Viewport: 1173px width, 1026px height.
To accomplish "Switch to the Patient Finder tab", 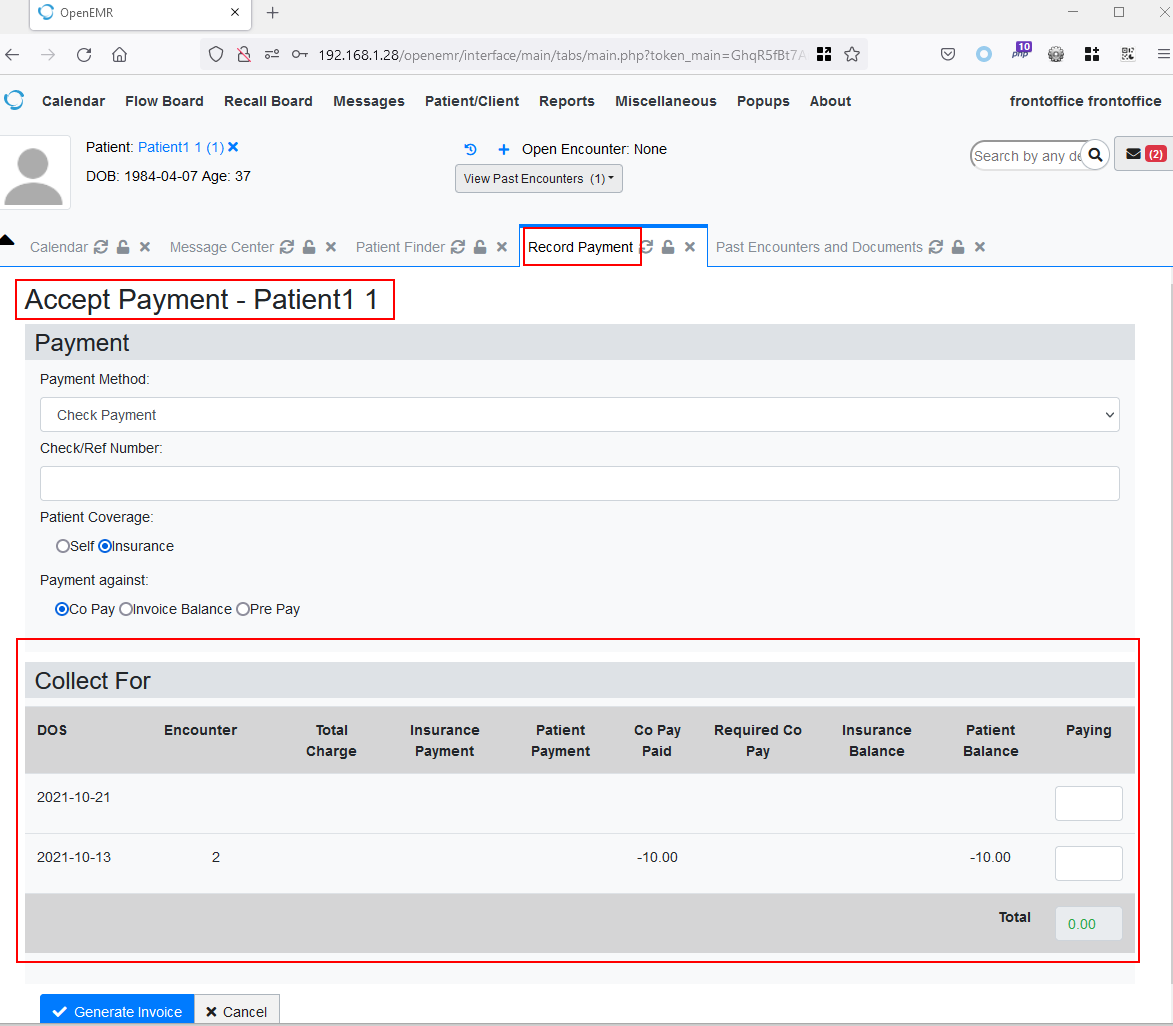I will [x=400, y=247].
